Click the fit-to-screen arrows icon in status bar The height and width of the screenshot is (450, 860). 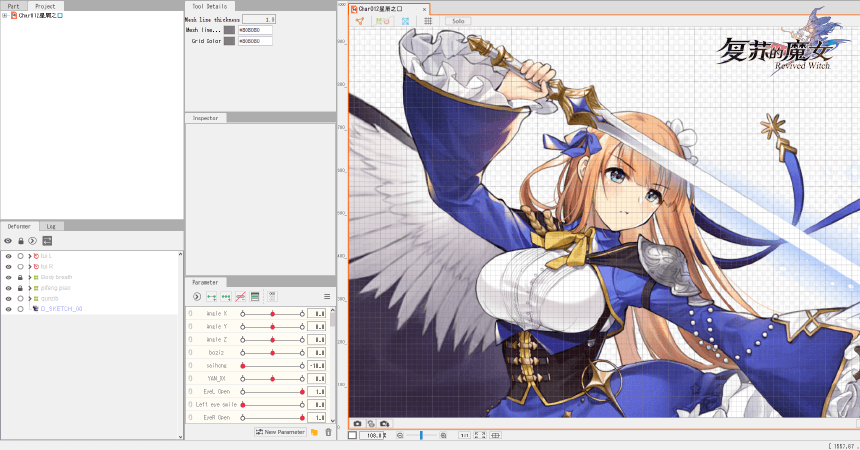[x=480, y=435]
